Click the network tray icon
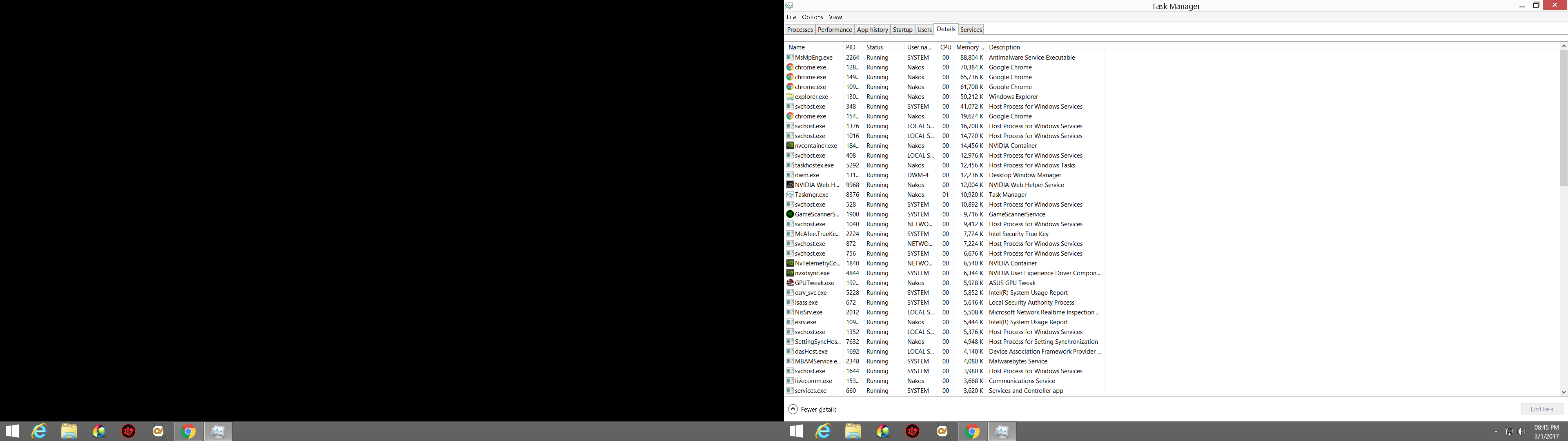1568x441 pixels. (x=1509, y=431)
